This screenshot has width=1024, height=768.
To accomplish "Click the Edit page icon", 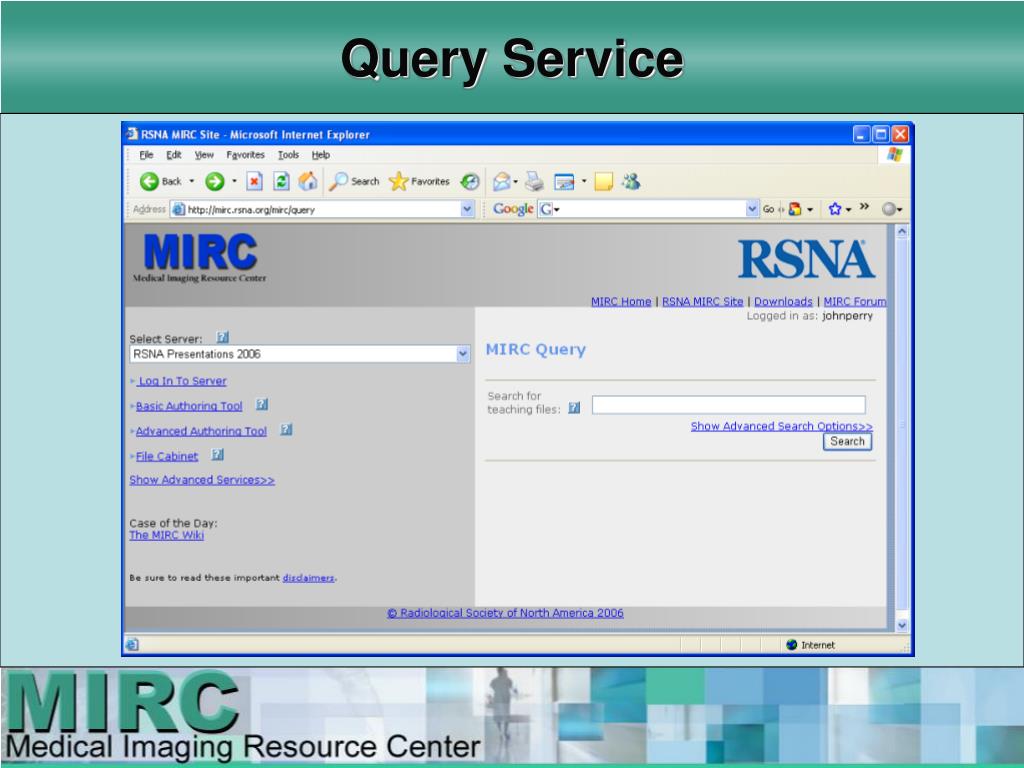I will (x=564, y=182).
